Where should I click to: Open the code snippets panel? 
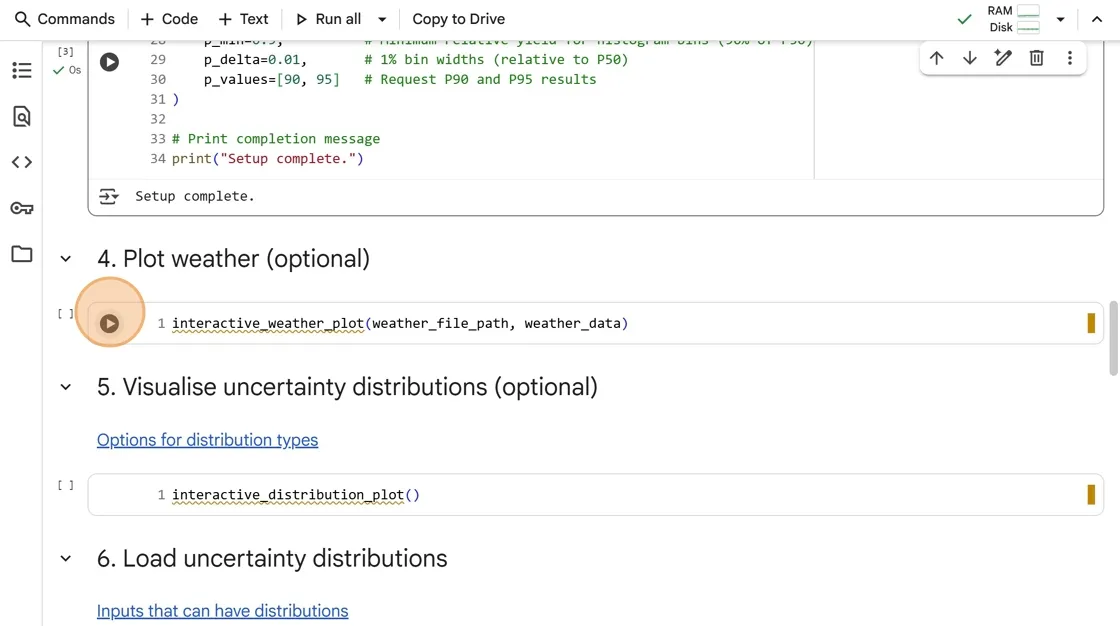21,162
